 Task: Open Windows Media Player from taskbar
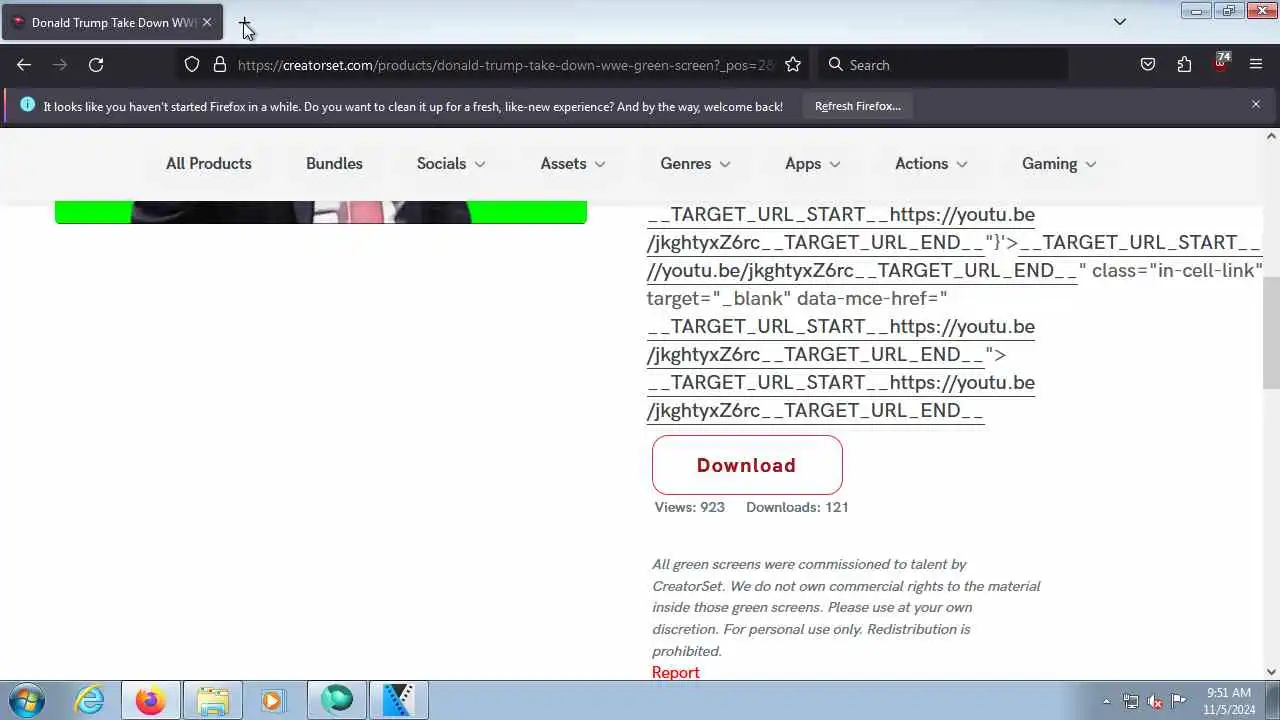pyautogui.click(x=272, y=700)
